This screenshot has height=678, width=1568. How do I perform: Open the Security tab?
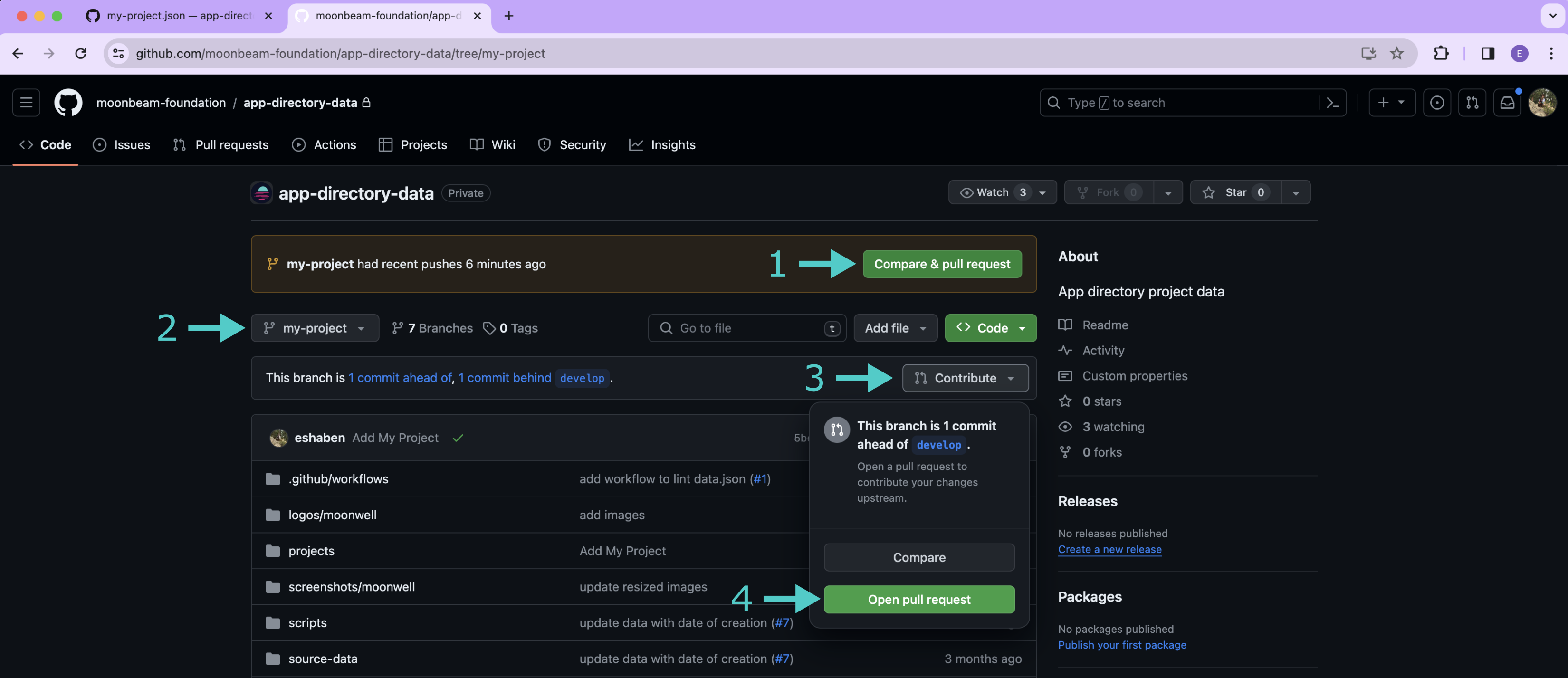tap(572, 145)
